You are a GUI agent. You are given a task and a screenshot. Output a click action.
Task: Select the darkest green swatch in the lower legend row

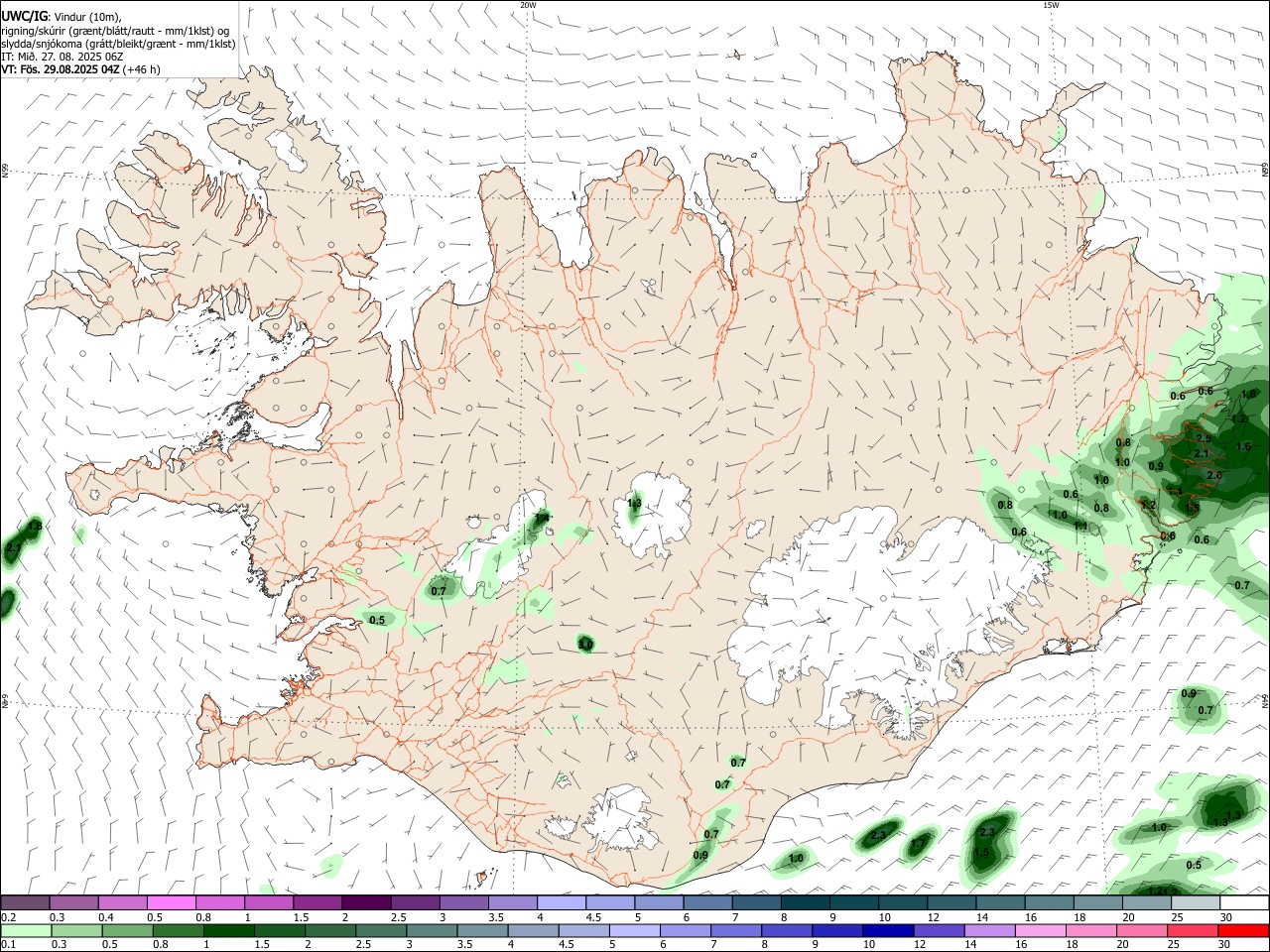pos(228,930)
